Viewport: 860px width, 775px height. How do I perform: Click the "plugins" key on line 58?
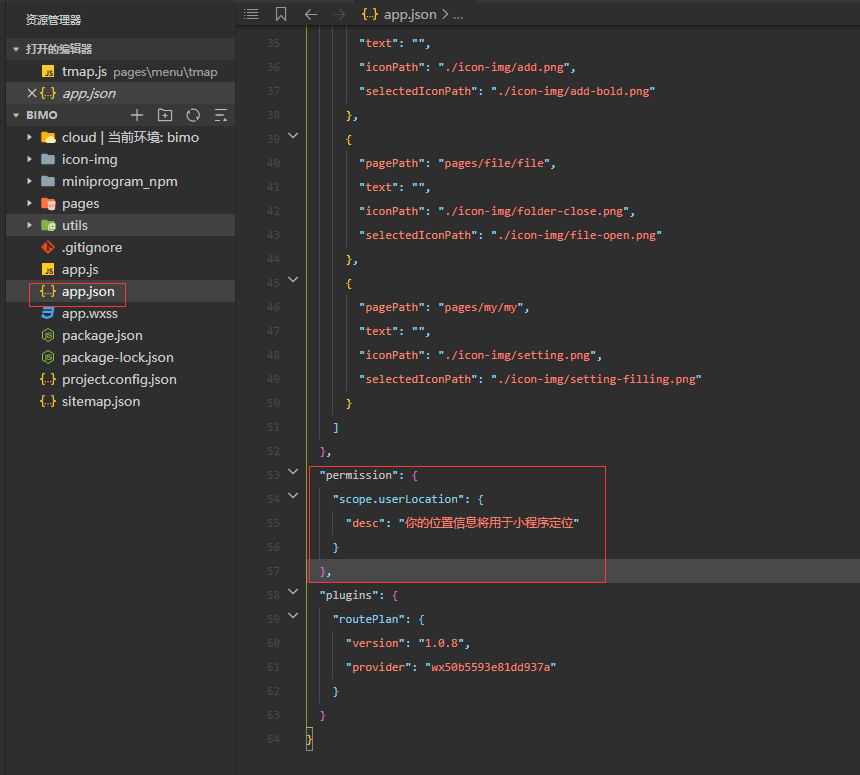[349, 595]
